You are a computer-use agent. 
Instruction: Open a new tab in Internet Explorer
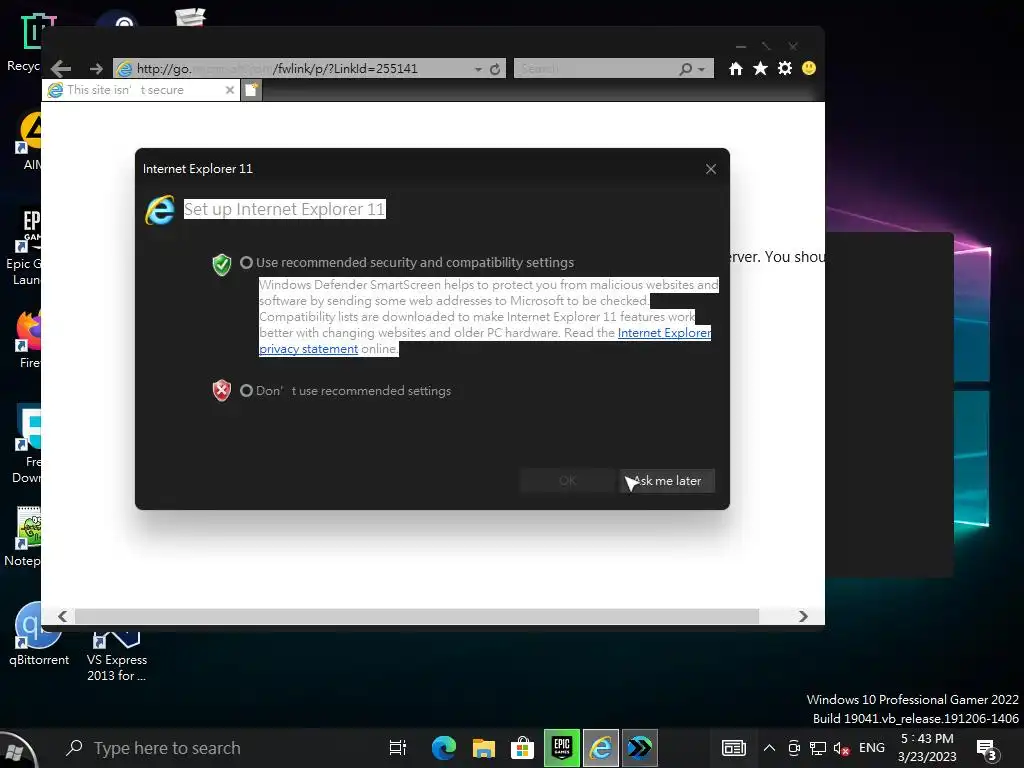tap(251, 90)
